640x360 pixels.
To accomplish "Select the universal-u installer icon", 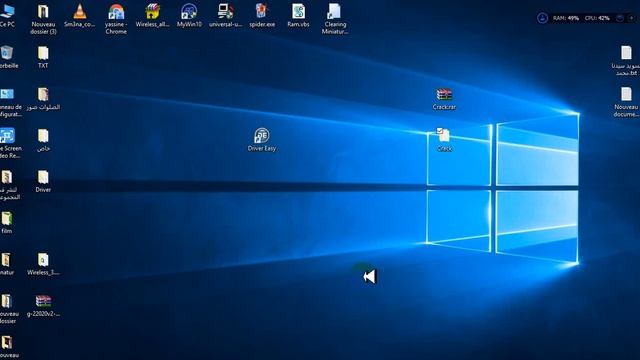I will (225, 15).
